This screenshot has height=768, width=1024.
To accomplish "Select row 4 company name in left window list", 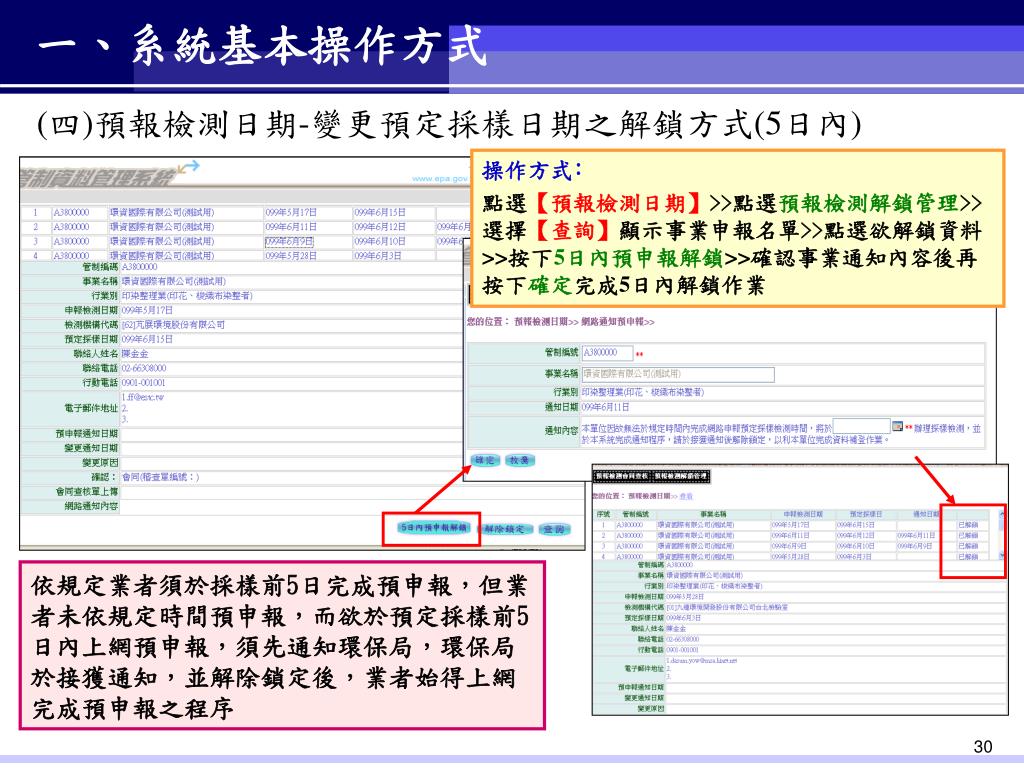I will tap(162, 256).
